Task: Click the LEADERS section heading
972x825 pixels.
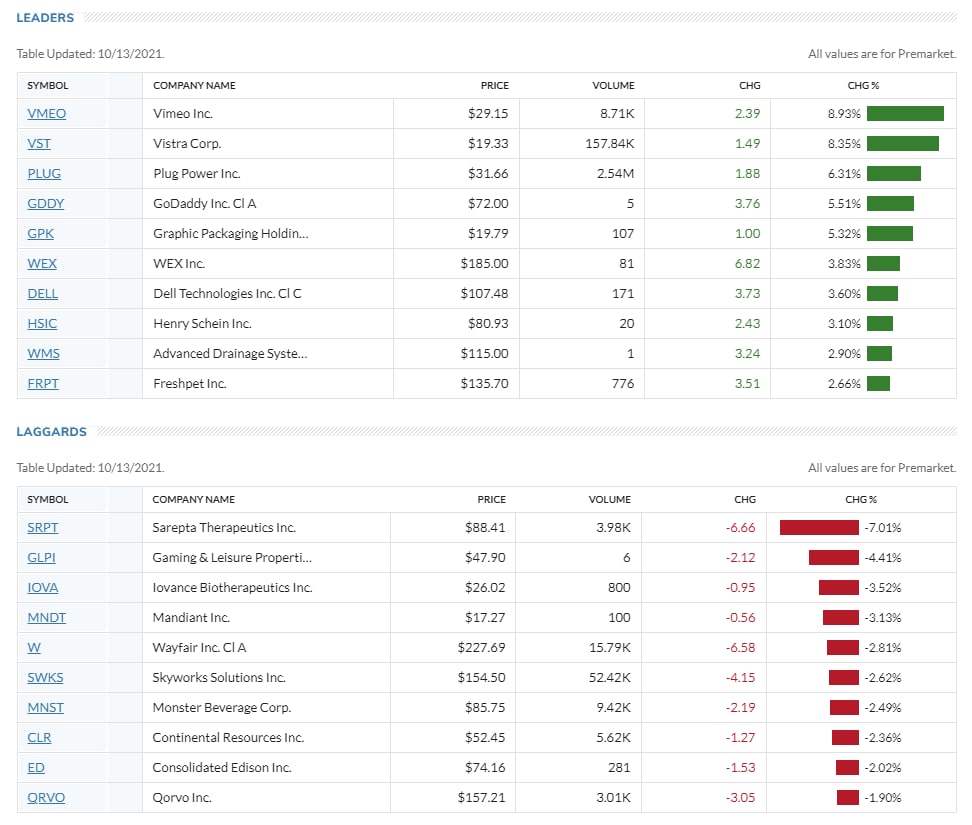Action: click(45, 18)
